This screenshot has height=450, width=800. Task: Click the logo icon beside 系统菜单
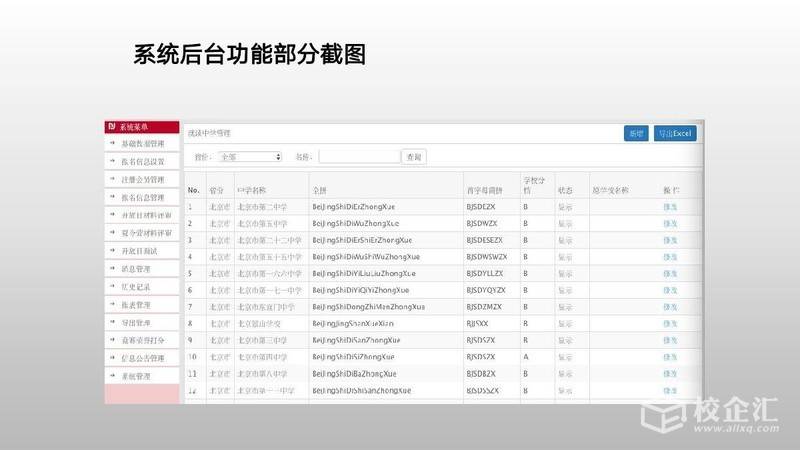click(112, 127)
